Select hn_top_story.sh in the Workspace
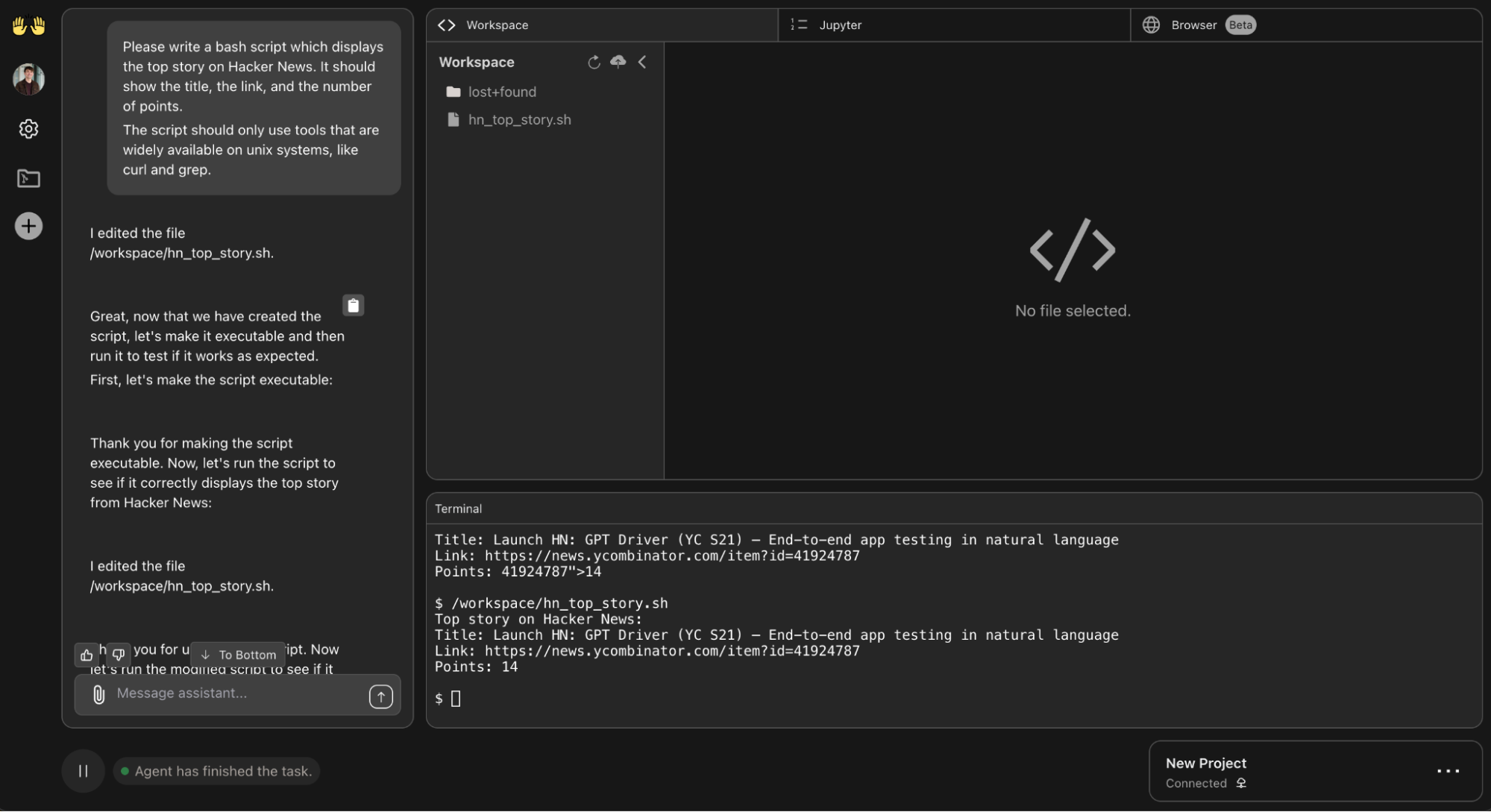 click(x=519, y=119)
